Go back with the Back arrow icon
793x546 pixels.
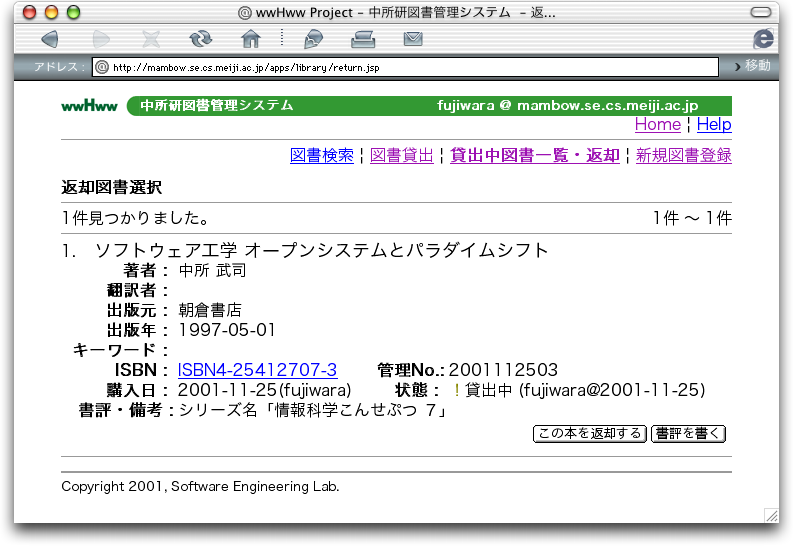pos(50,39)
